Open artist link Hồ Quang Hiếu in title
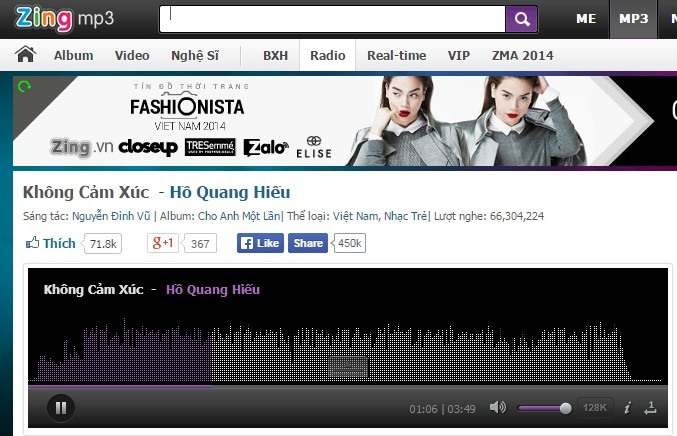The width and height of the screenshot is (677, 436). (230, 191)
